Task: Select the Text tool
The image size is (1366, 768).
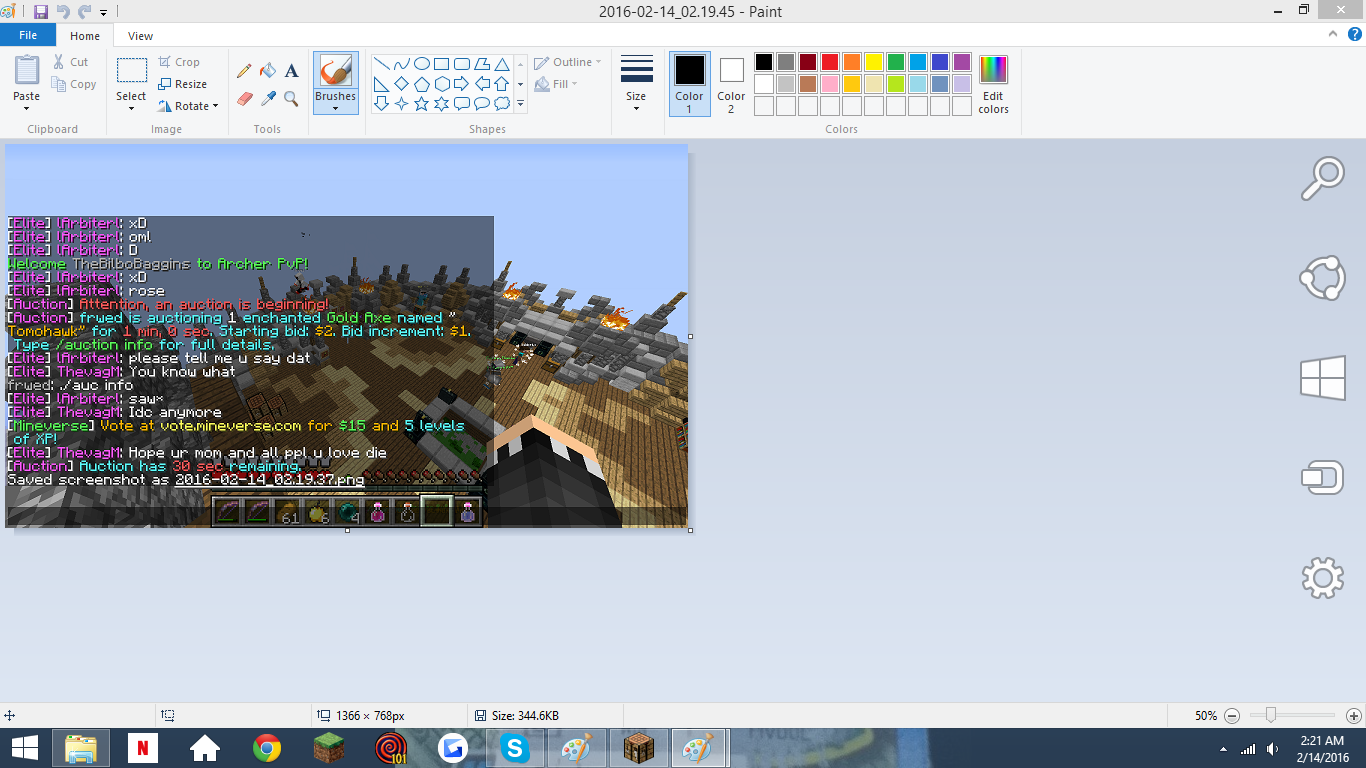Action: coord(292,71)
